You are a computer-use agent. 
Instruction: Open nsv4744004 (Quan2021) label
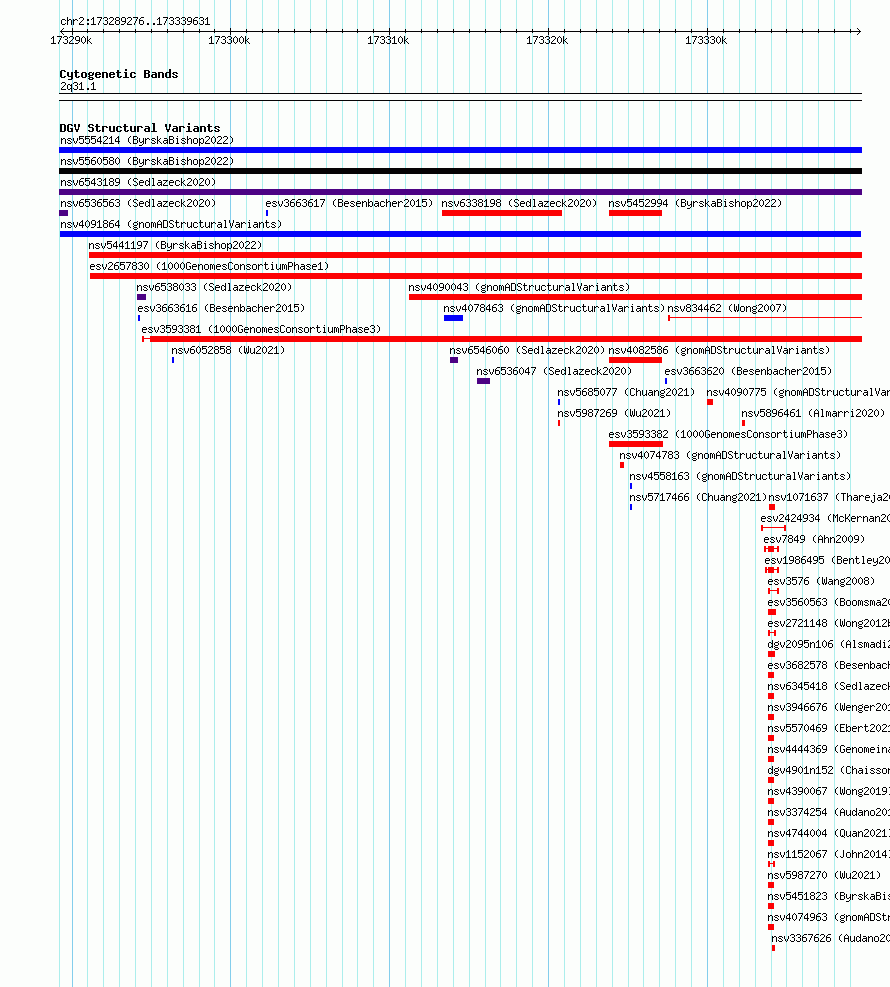coord(828,833)
